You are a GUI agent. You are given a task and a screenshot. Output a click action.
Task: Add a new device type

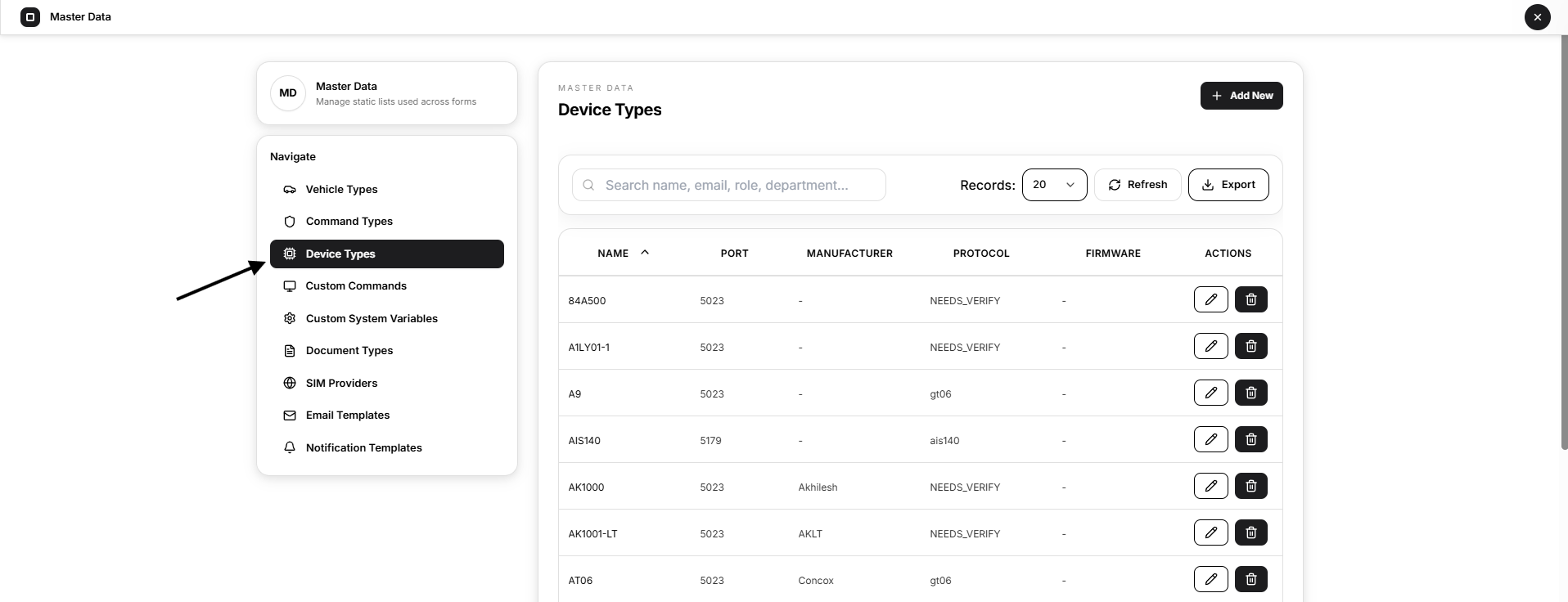point(1241,96)
